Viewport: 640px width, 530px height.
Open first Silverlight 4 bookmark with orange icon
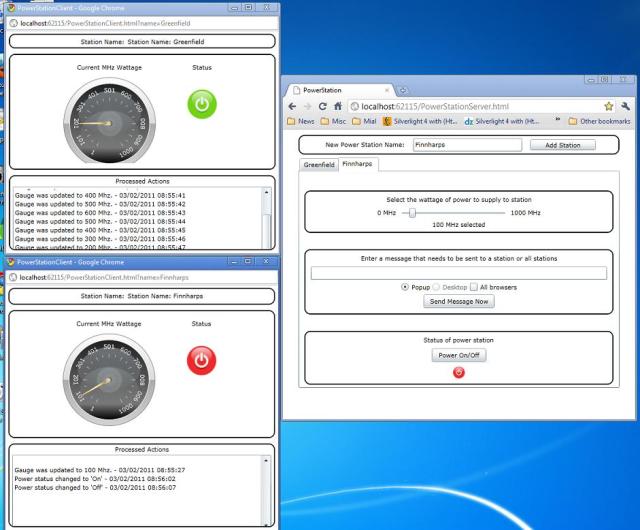click(x=420, y=121)
